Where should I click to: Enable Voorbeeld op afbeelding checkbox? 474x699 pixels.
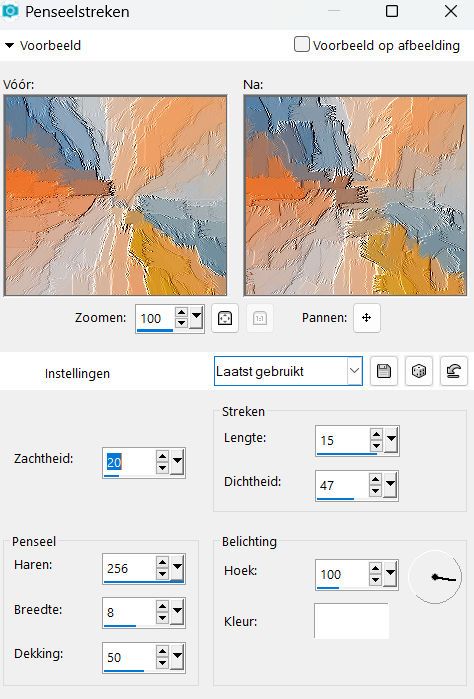302,45
